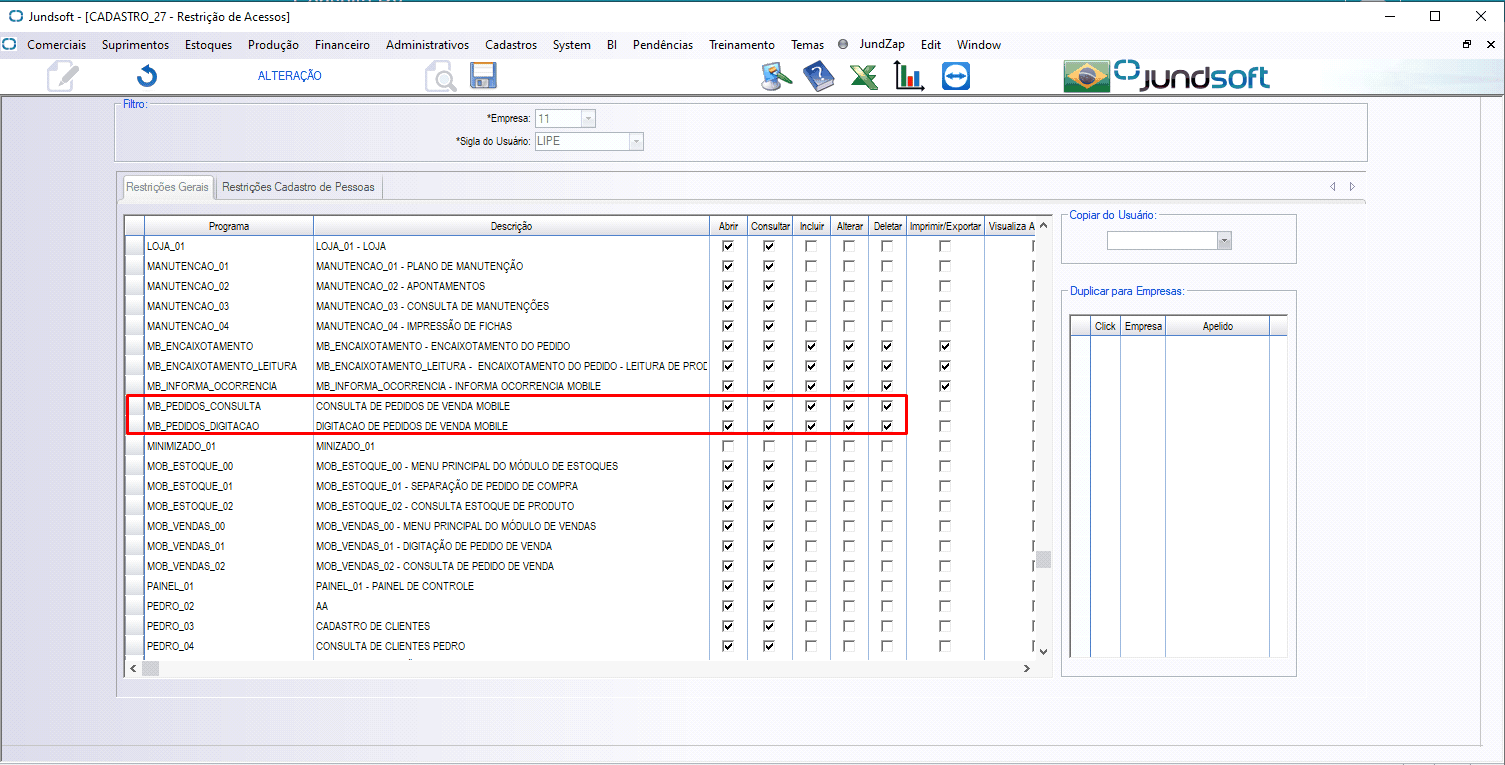Click the Empresa column header in Duplicar grid
Screen dimensions: 1505x765
(1143, 326)
